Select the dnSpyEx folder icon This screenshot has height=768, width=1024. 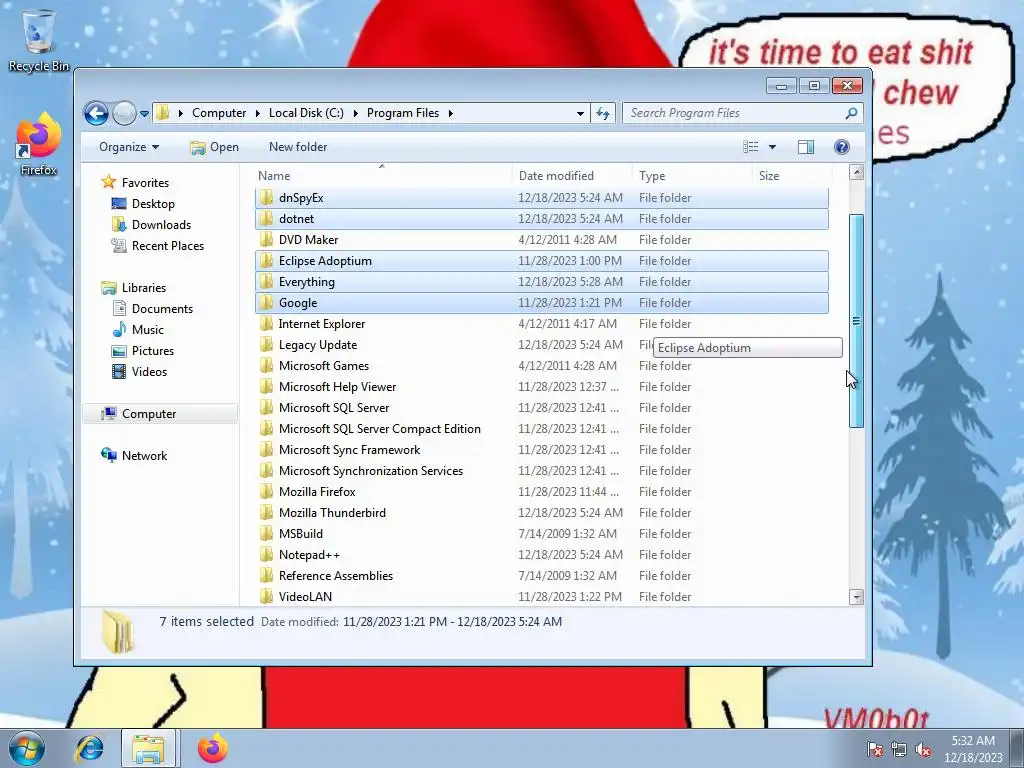pyautogui.click(x=266, y=198)
